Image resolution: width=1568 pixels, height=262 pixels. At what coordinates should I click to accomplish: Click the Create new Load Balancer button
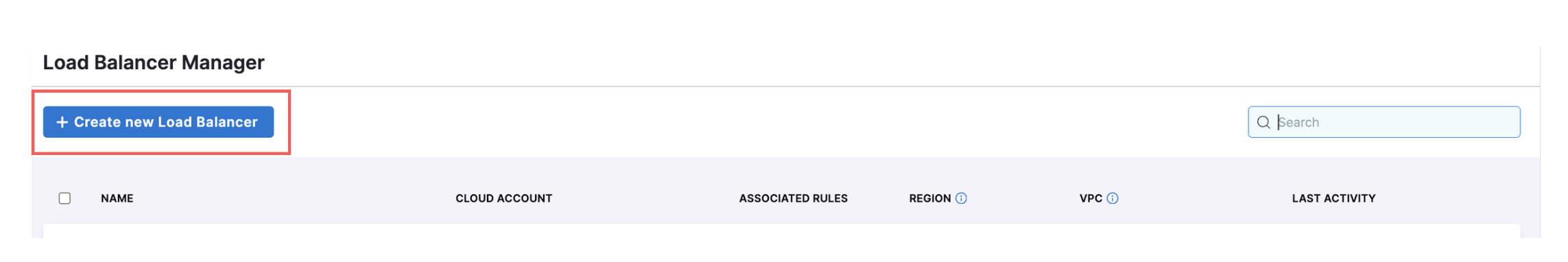click(158, 122)
